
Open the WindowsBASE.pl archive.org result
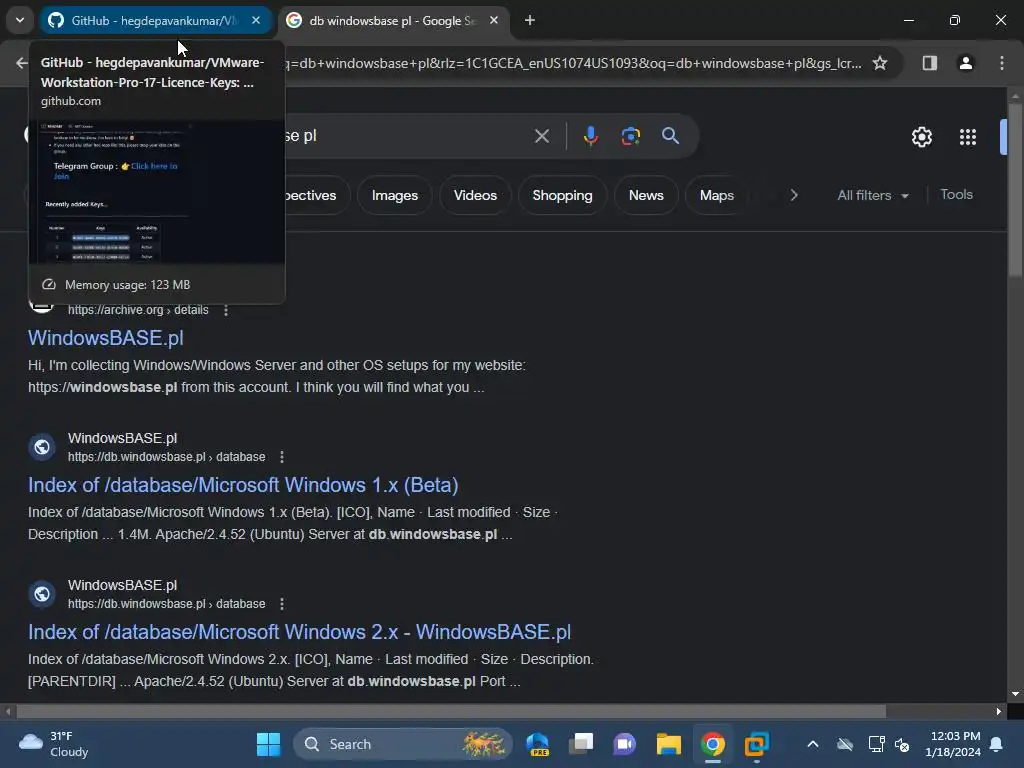[106, 338]
